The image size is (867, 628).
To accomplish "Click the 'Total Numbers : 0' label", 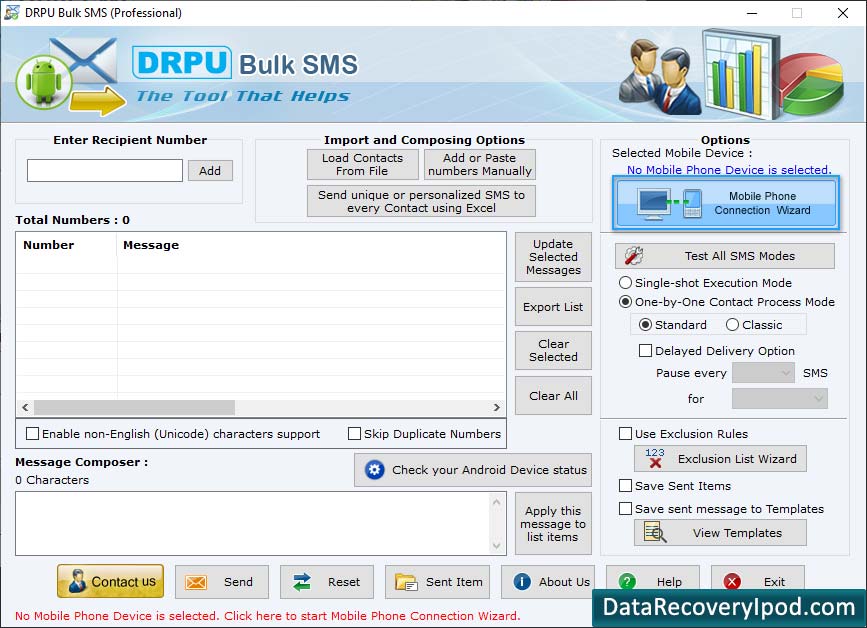I will 72,220.
